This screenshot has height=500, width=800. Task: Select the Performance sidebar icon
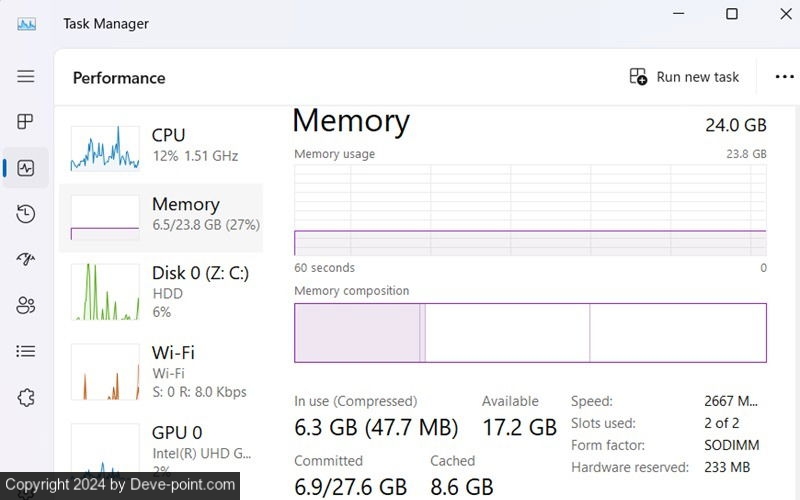click(26, 168)
